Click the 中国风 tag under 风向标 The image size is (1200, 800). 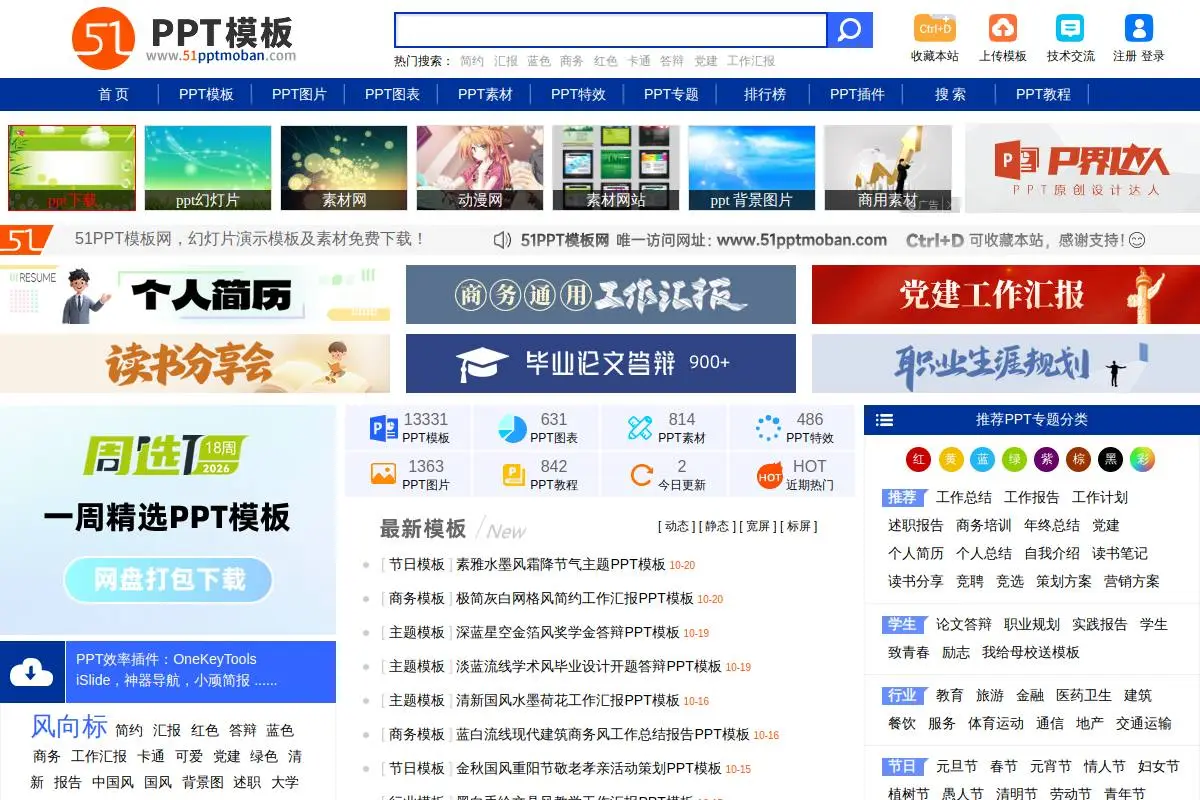(x=113, y=782)
